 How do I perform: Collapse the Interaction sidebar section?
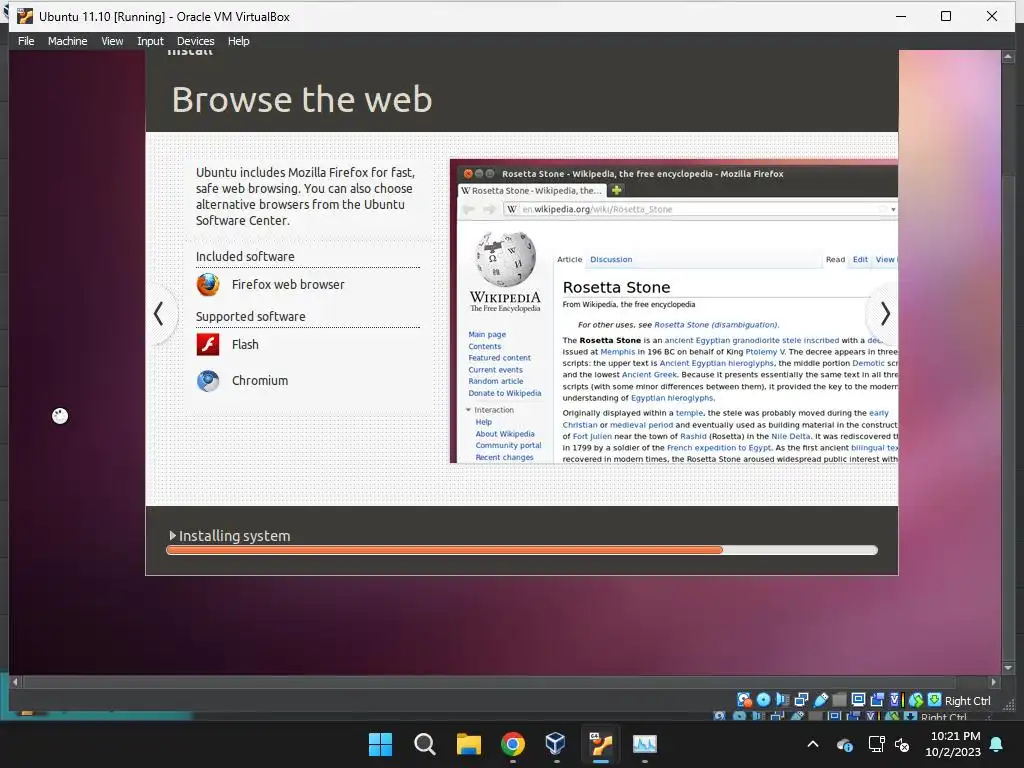pos(468,410)
